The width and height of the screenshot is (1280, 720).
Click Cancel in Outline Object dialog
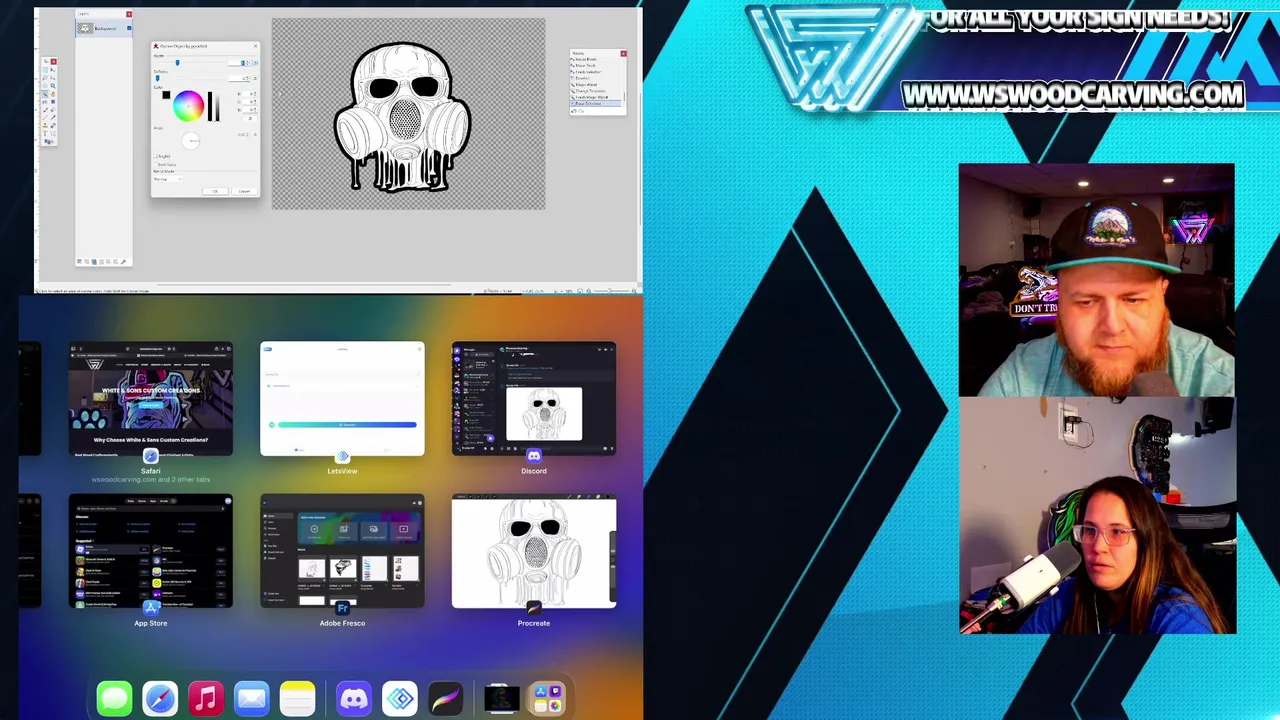point(244,191)
